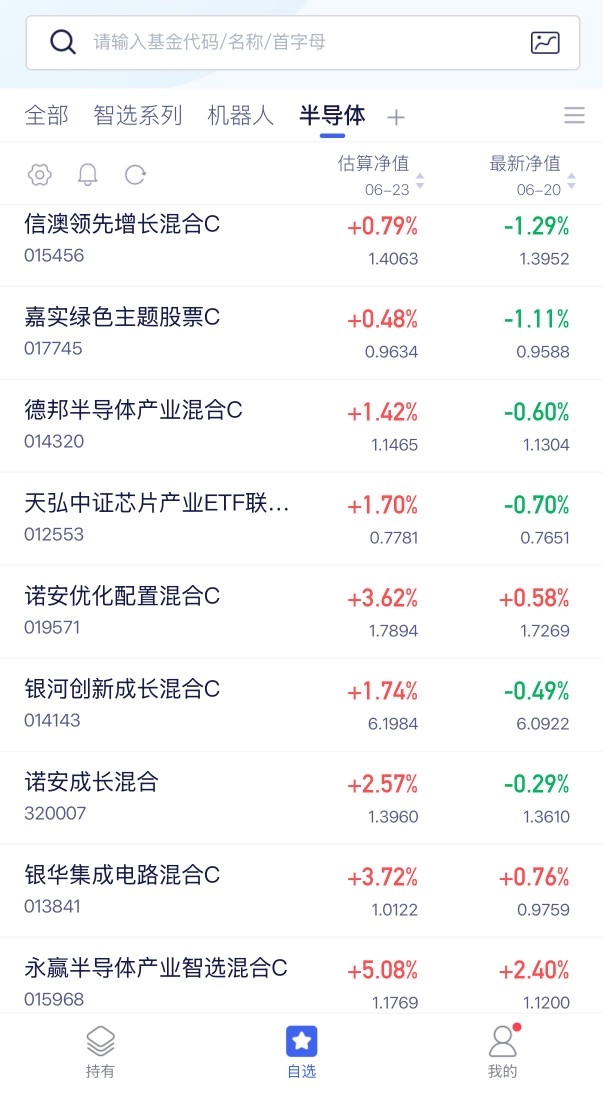Open the chart image icon in search bar
603x1111 pixels.
pos(545,43)
